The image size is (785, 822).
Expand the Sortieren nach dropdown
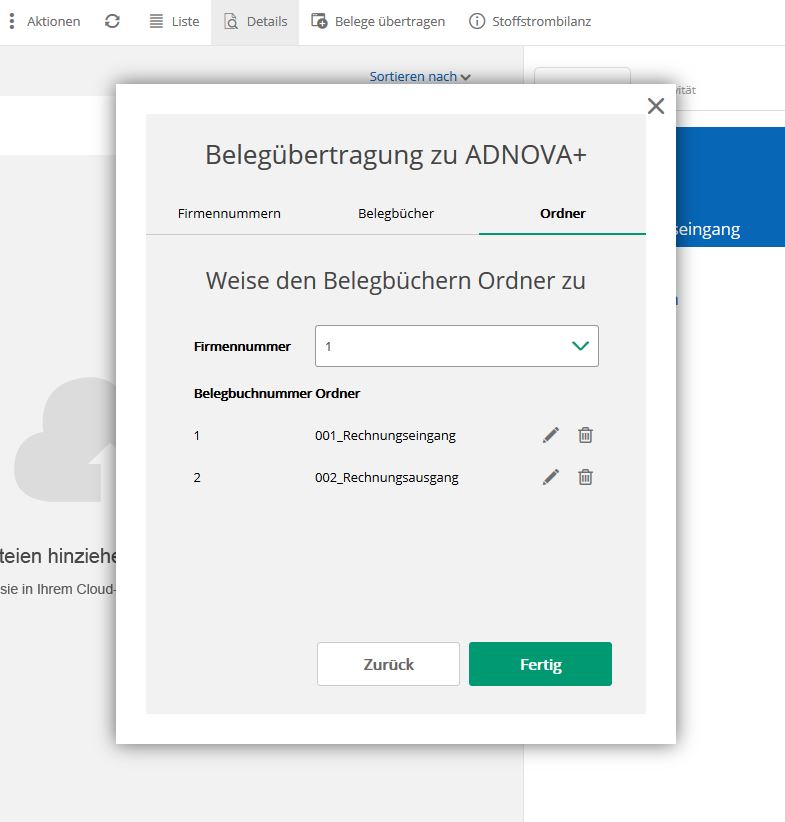420,77
